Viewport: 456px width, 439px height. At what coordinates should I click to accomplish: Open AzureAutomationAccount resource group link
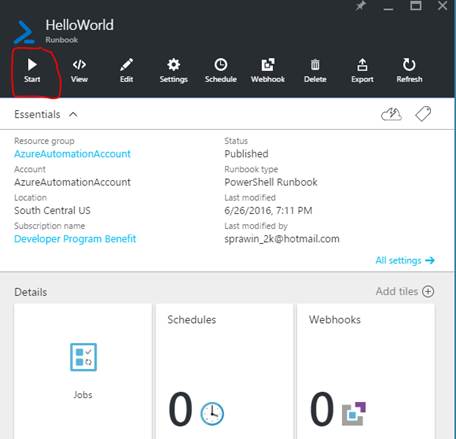72,154
